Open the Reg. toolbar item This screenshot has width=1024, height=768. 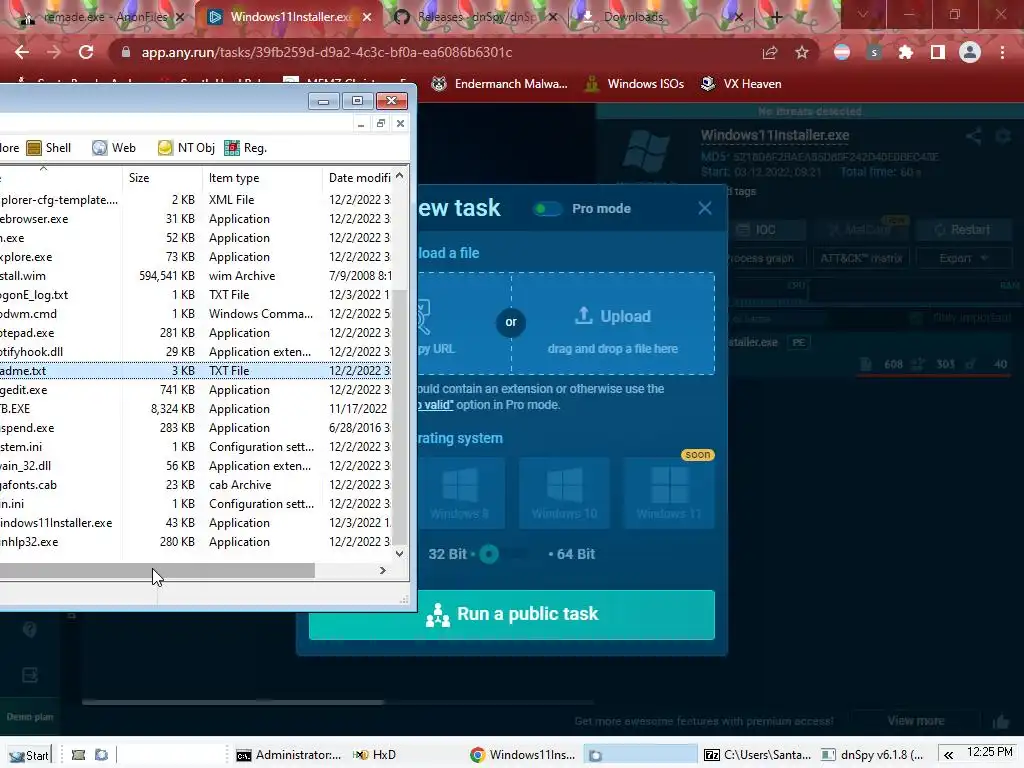tap(246, 148)
